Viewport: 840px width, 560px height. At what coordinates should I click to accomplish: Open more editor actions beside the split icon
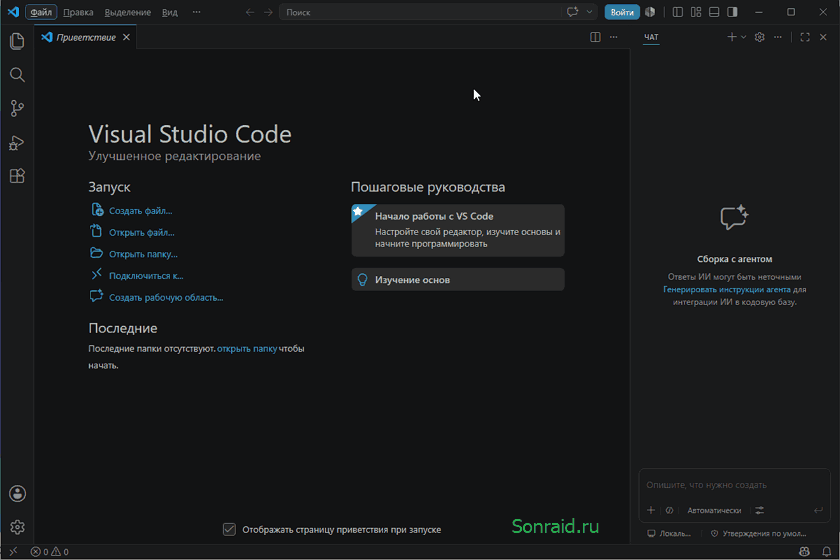pos(613,37)
